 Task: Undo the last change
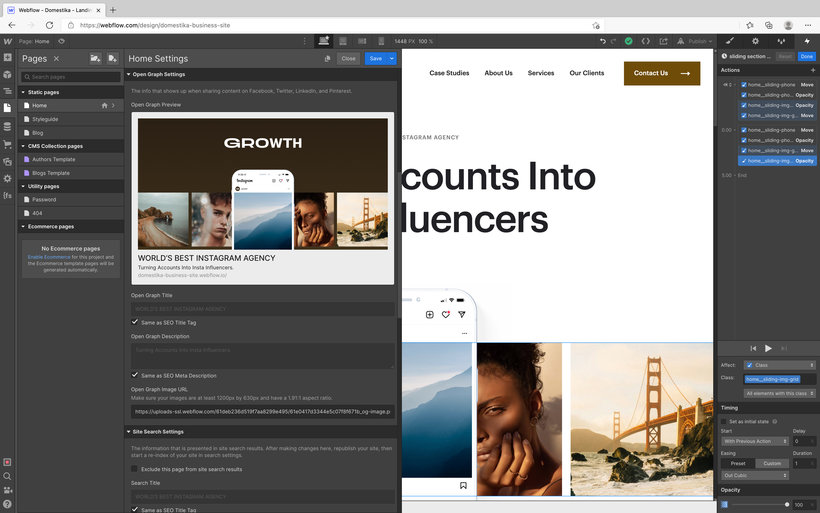[602, 41]
